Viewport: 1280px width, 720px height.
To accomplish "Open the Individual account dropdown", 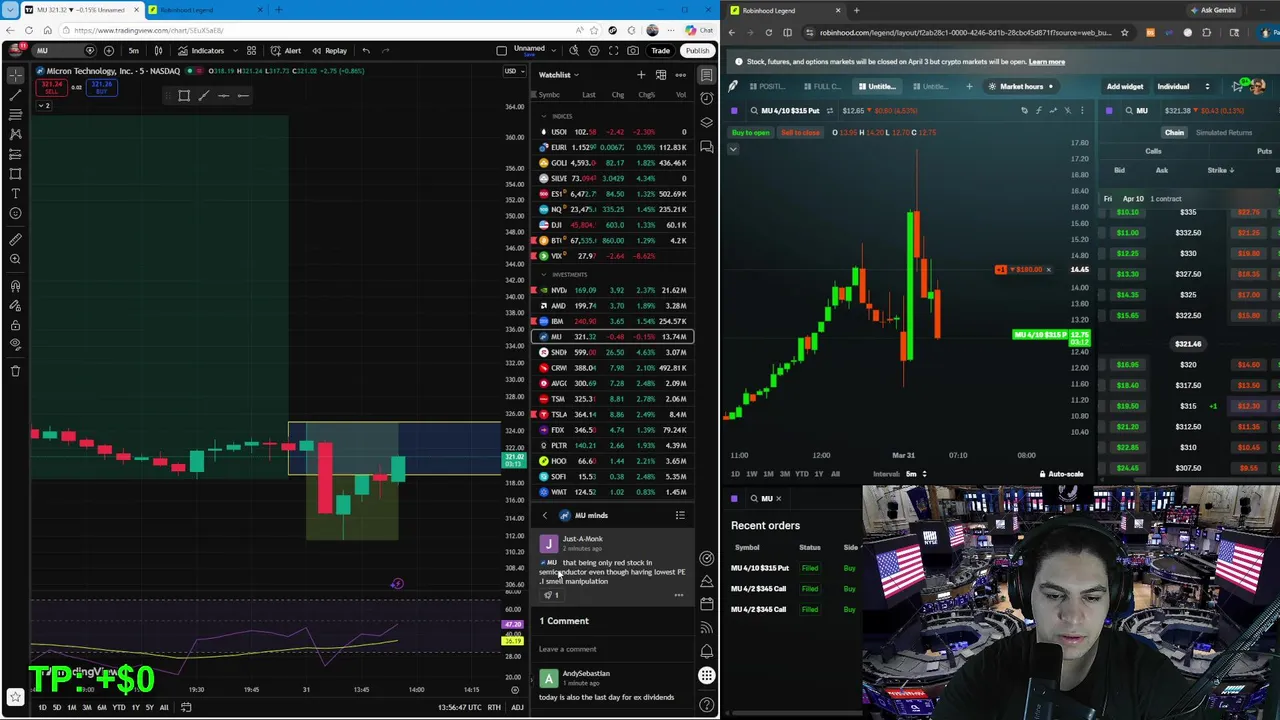I will click(1183, 86).
